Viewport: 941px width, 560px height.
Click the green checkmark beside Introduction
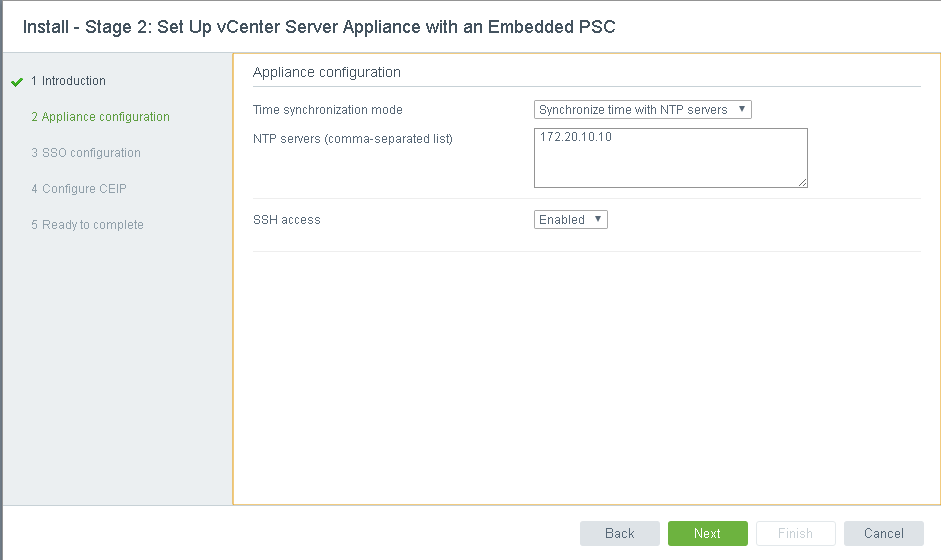click(17, 82)
